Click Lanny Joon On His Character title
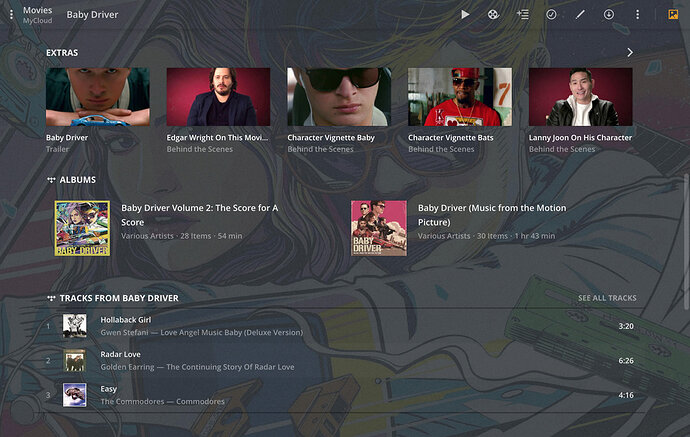 point(580,137)
